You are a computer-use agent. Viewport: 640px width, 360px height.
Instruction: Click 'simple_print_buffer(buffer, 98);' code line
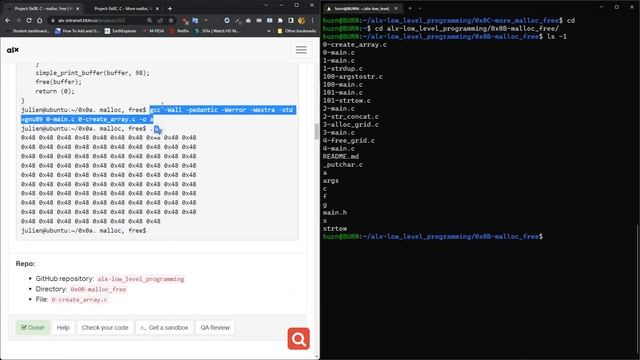93,73
